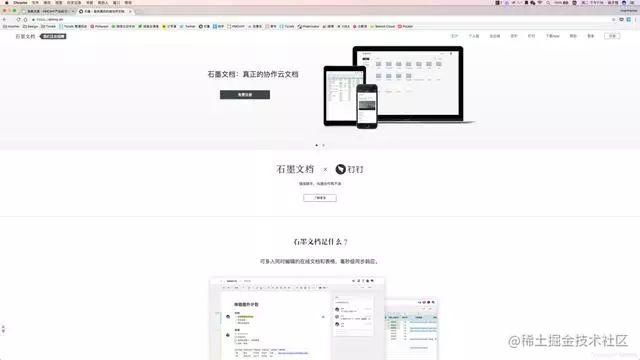Open the Twitter bookmark
The image size is (640, 360).
point(188,26)
